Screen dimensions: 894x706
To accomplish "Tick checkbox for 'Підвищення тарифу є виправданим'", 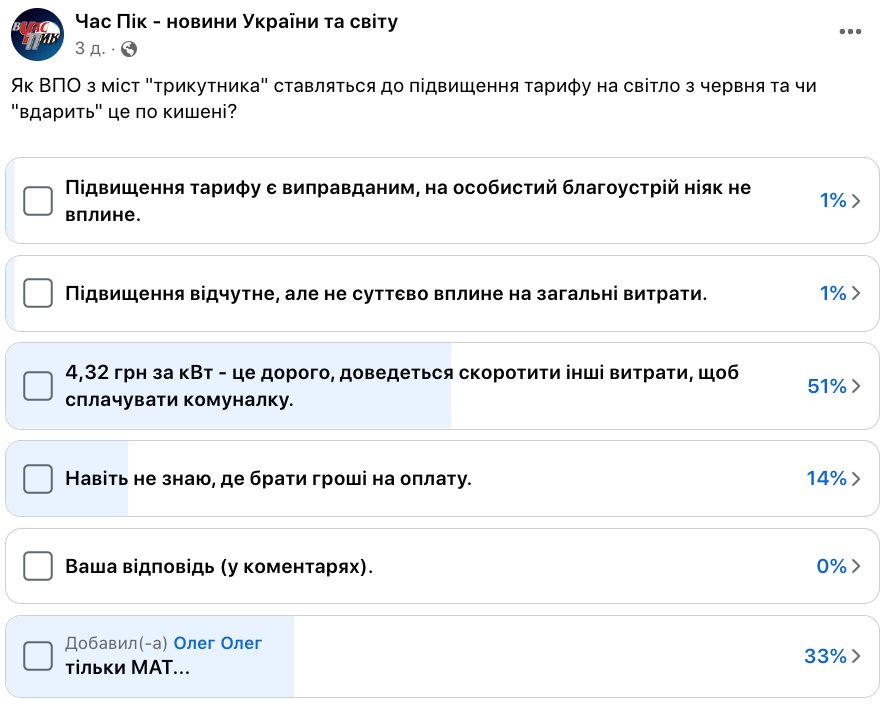I will click(x=38, y=201).
